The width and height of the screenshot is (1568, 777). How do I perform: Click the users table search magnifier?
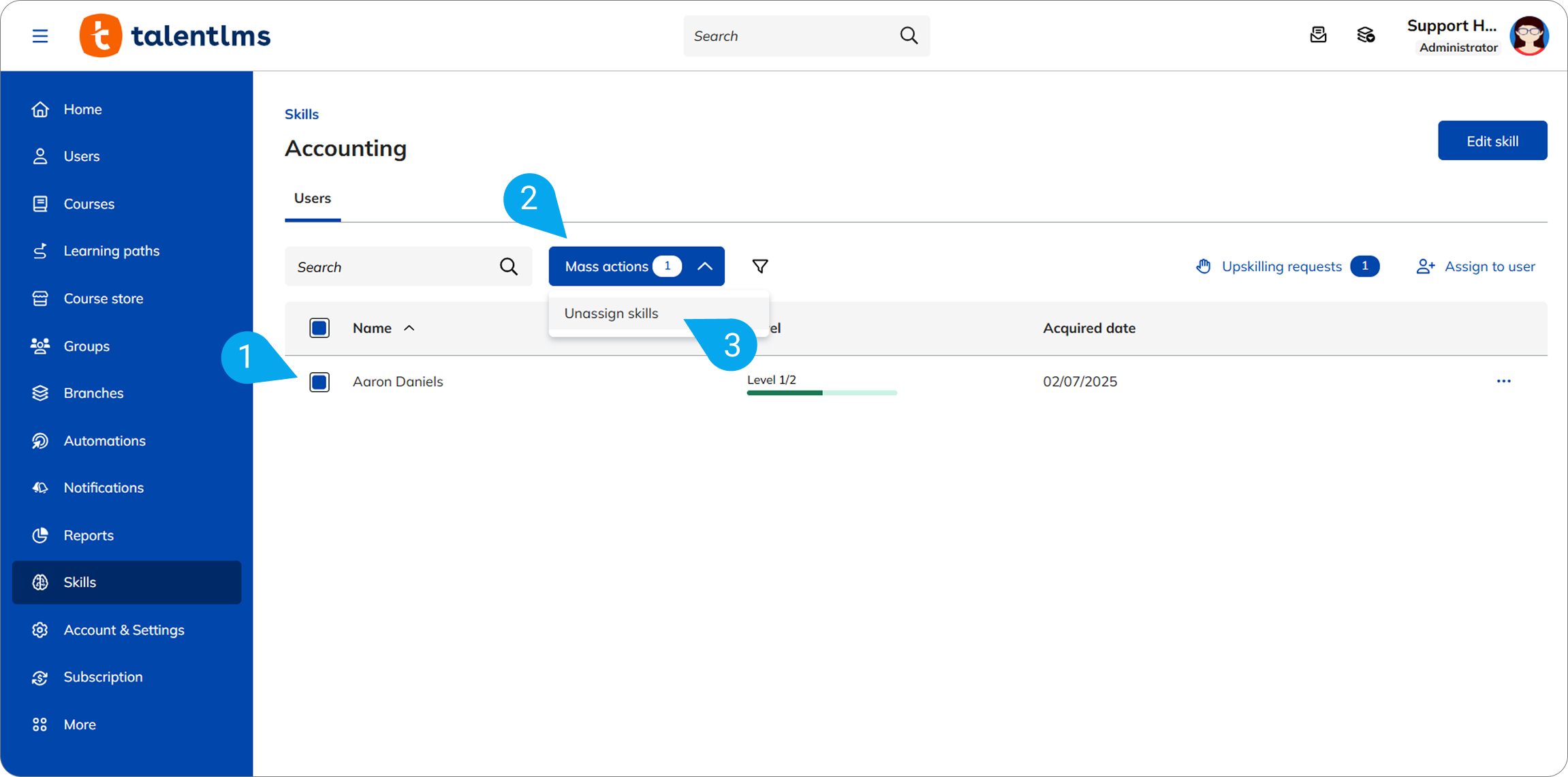click(x=508, y=266)
